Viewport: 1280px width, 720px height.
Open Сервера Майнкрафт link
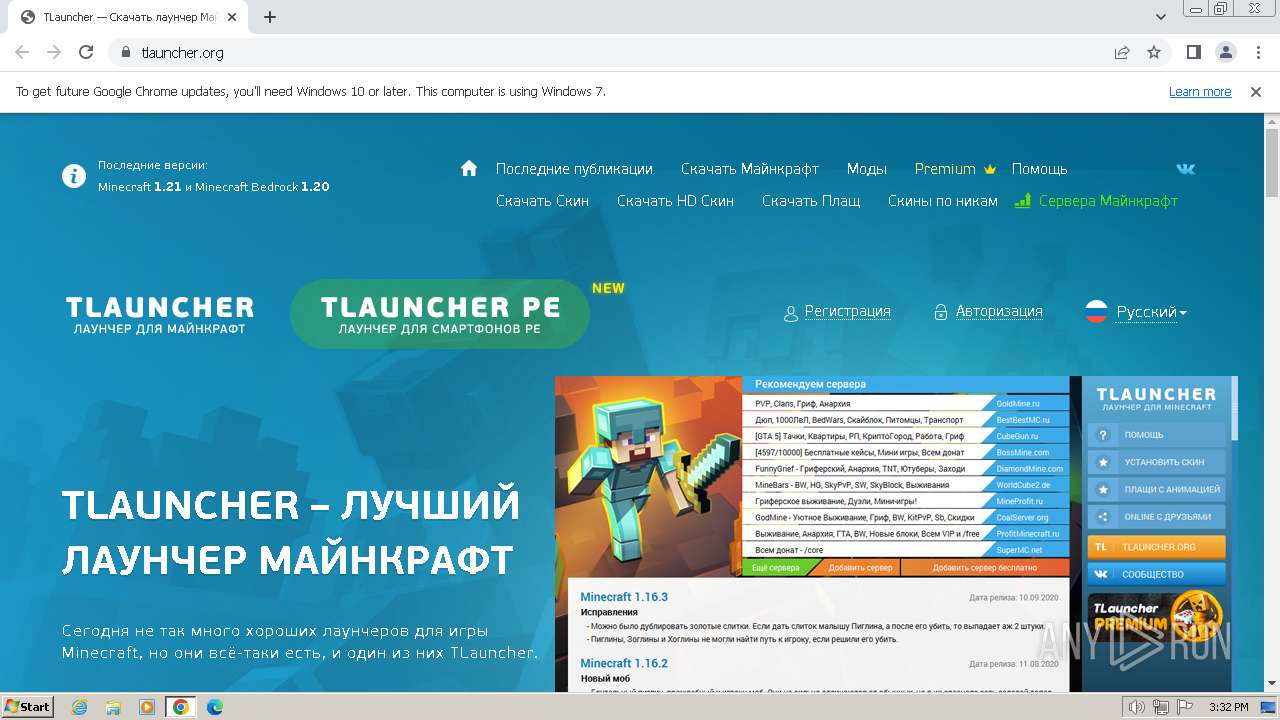coord(1097,201)
